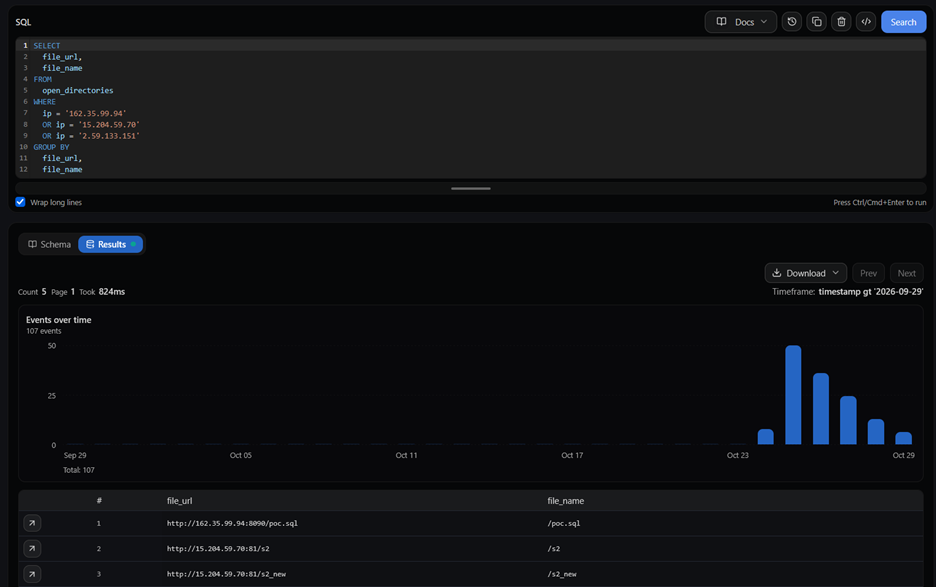
Task: Open the query history icon
Action: pyautogui.click(x=792, y=22)
